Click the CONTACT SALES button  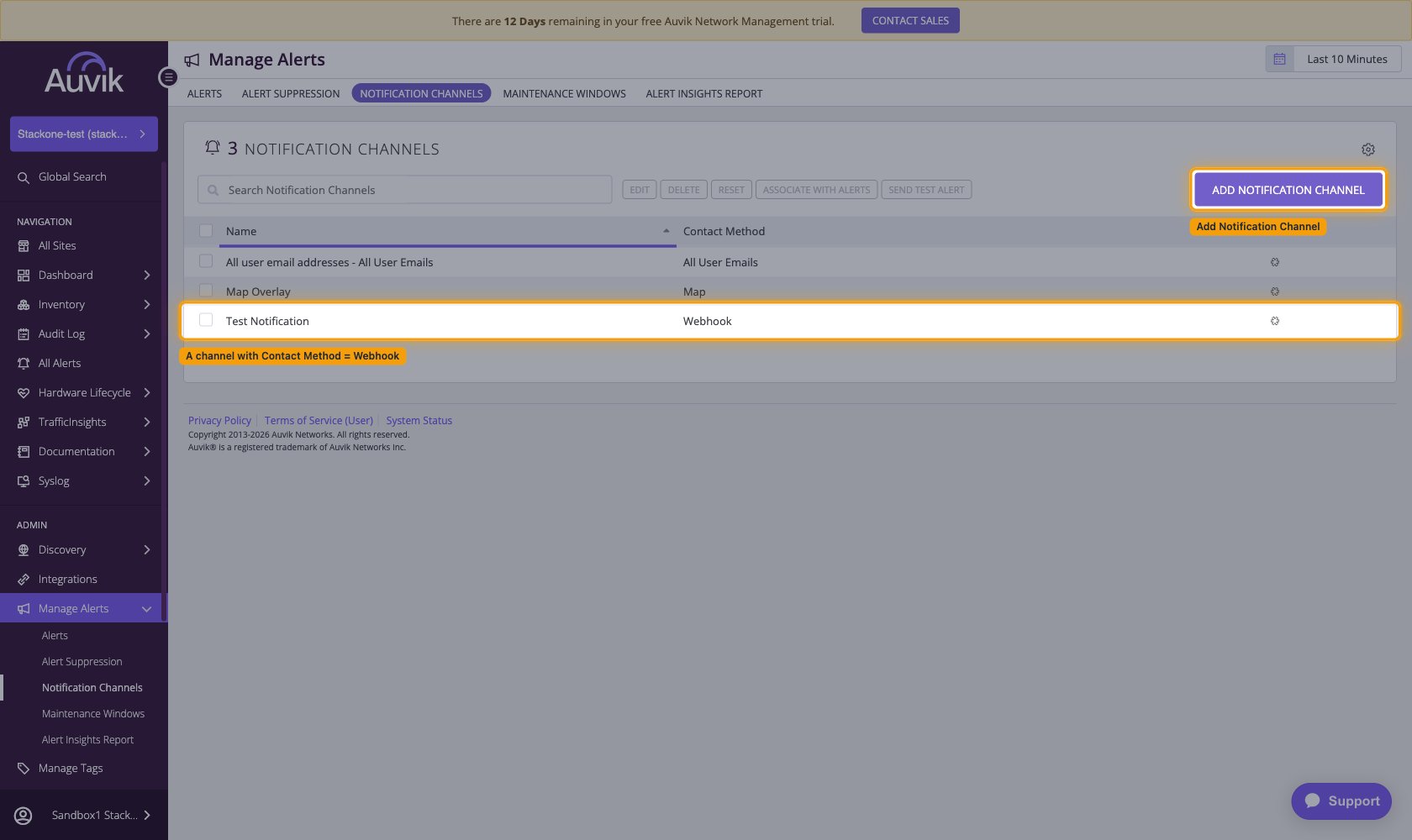[910, 21]
